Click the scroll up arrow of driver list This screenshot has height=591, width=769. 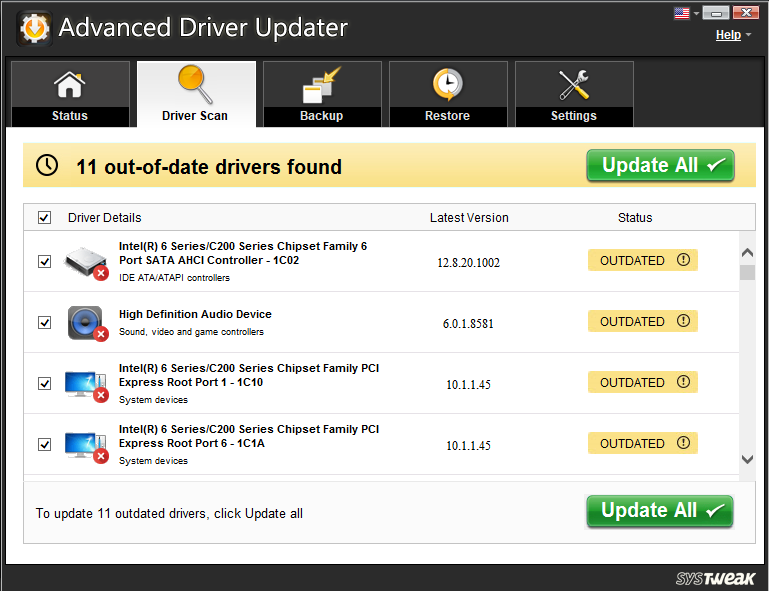747,253
